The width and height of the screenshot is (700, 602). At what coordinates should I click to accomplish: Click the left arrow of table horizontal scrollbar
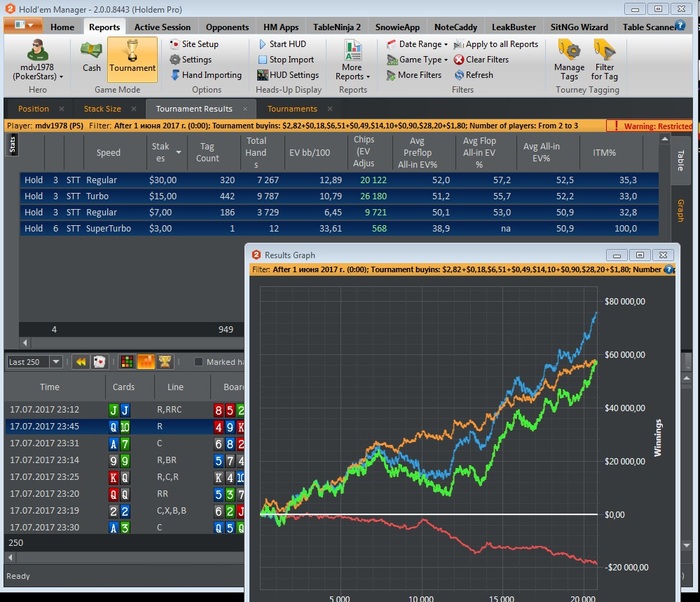coord(25,343)
